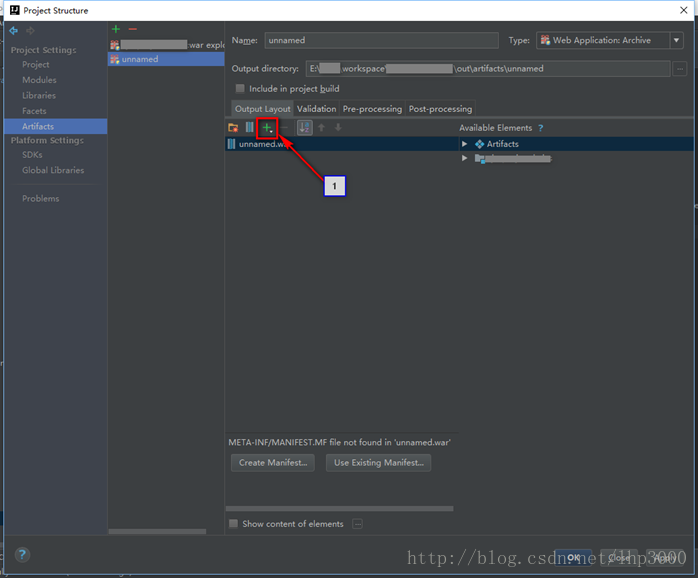Open Facets settings
The width and height of the screenshot is (698, 578).
pos(34,111)
